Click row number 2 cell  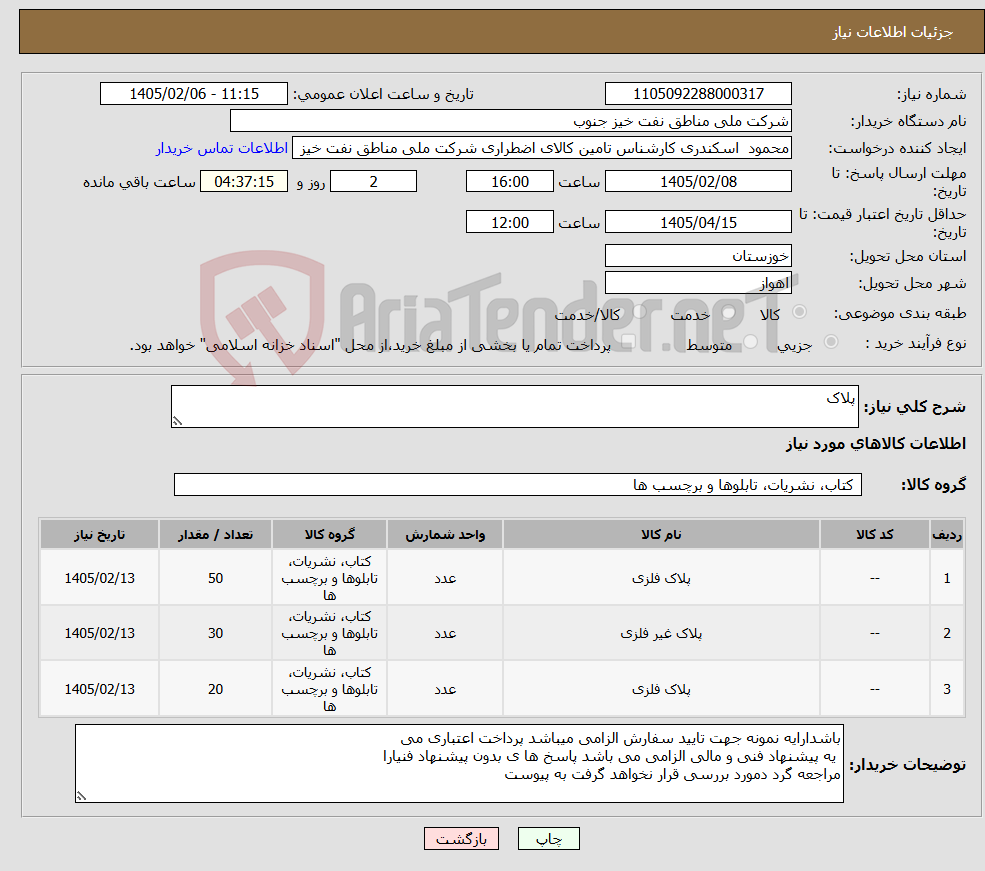[x=947, y=634]
